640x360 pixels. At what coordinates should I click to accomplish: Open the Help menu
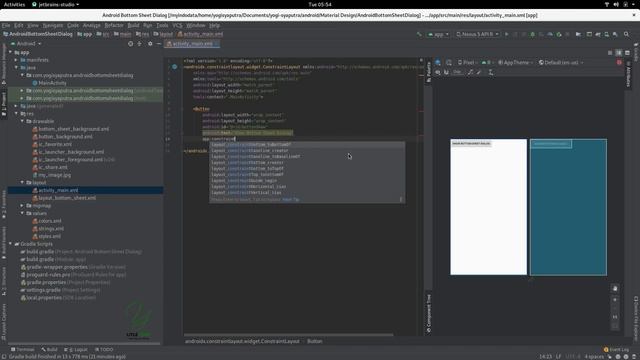tap(214, 25)
